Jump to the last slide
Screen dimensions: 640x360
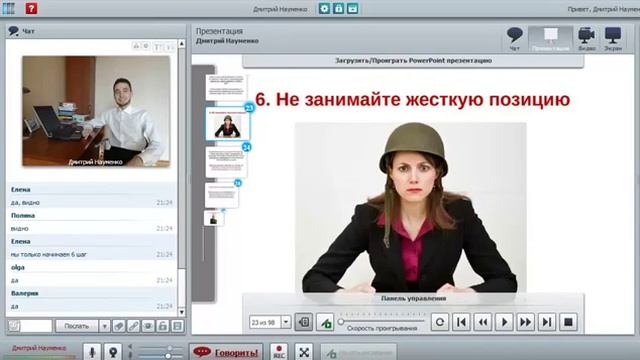coord(547,322)
